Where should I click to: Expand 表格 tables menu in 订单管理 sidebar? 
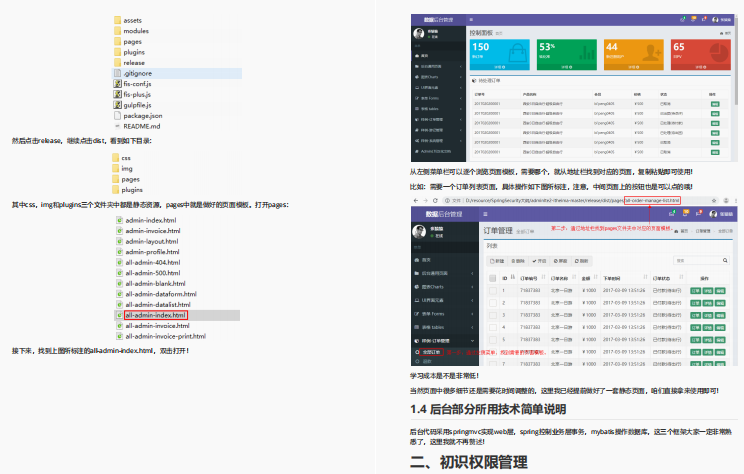tap(445, 327)
